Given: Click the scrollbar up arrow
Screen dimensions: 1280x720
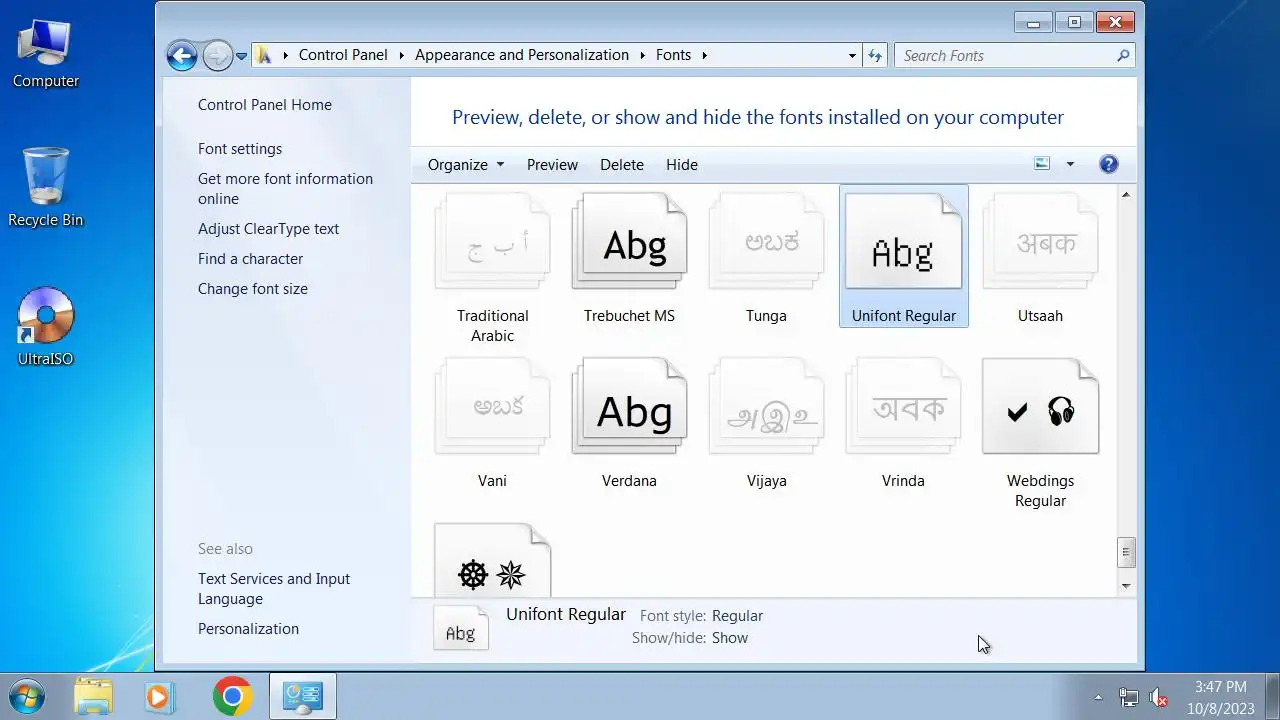Looking at the screenshot, I should [x=1126, y=195].
